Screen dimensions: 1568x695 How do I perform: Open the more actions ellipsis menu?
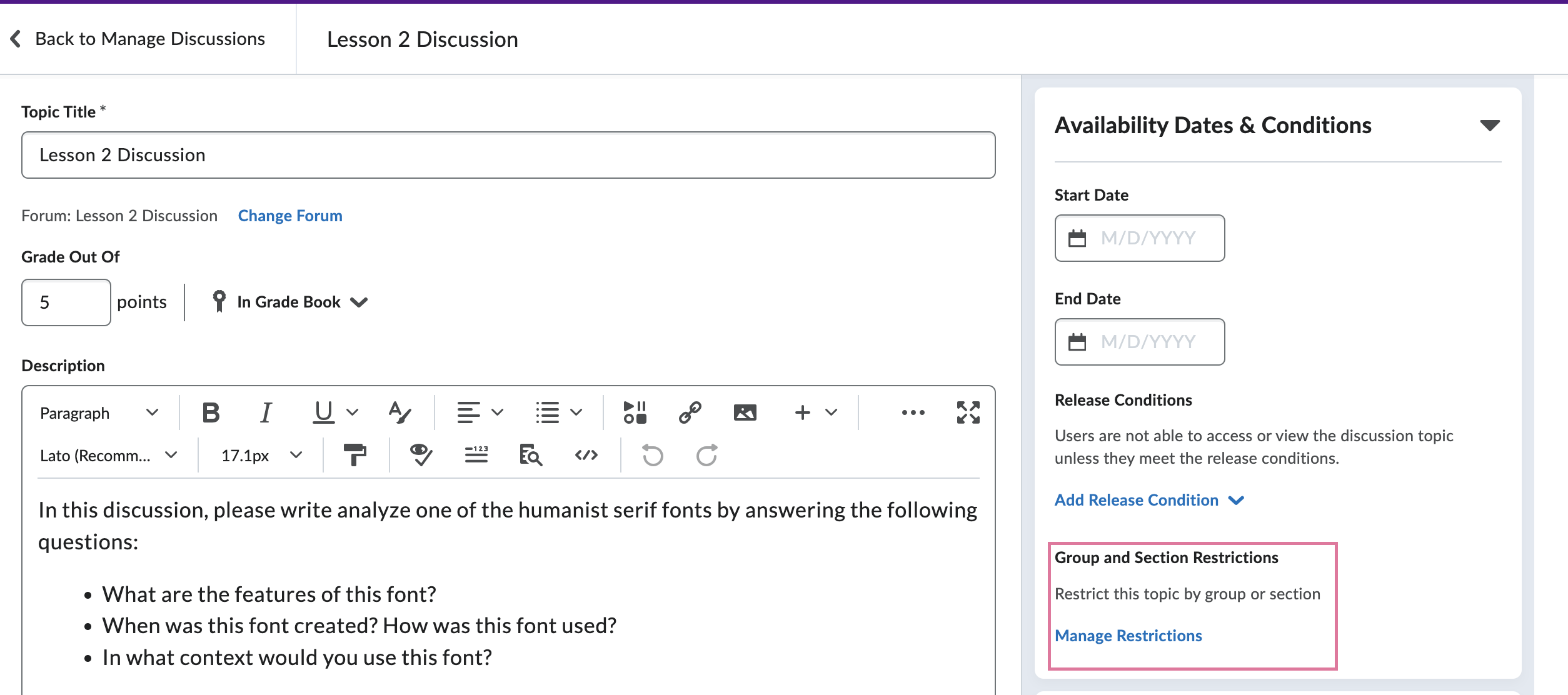click(x=913, y=412)
